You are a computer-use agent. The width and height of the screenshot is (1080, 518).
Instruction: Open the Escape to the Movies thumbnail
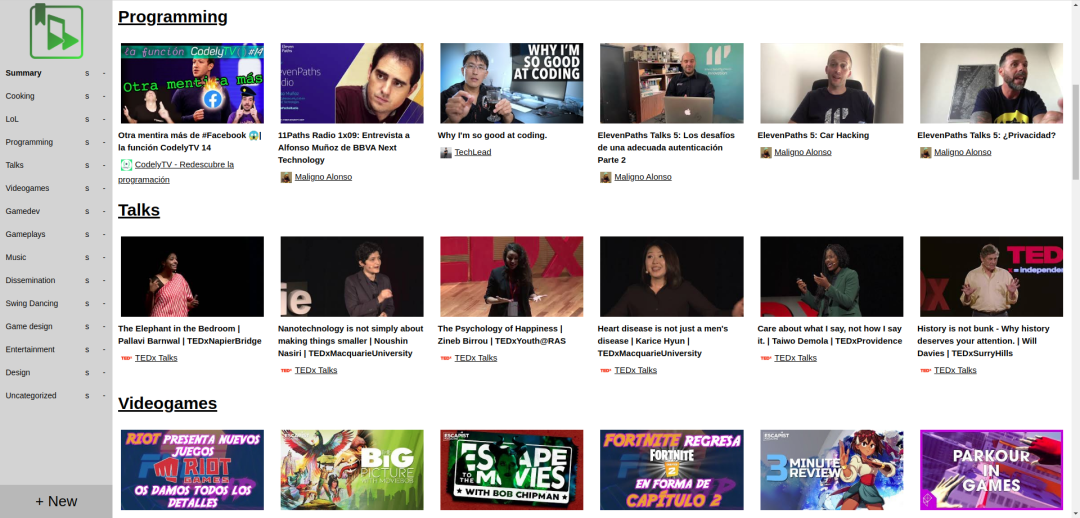click(512, 470)
